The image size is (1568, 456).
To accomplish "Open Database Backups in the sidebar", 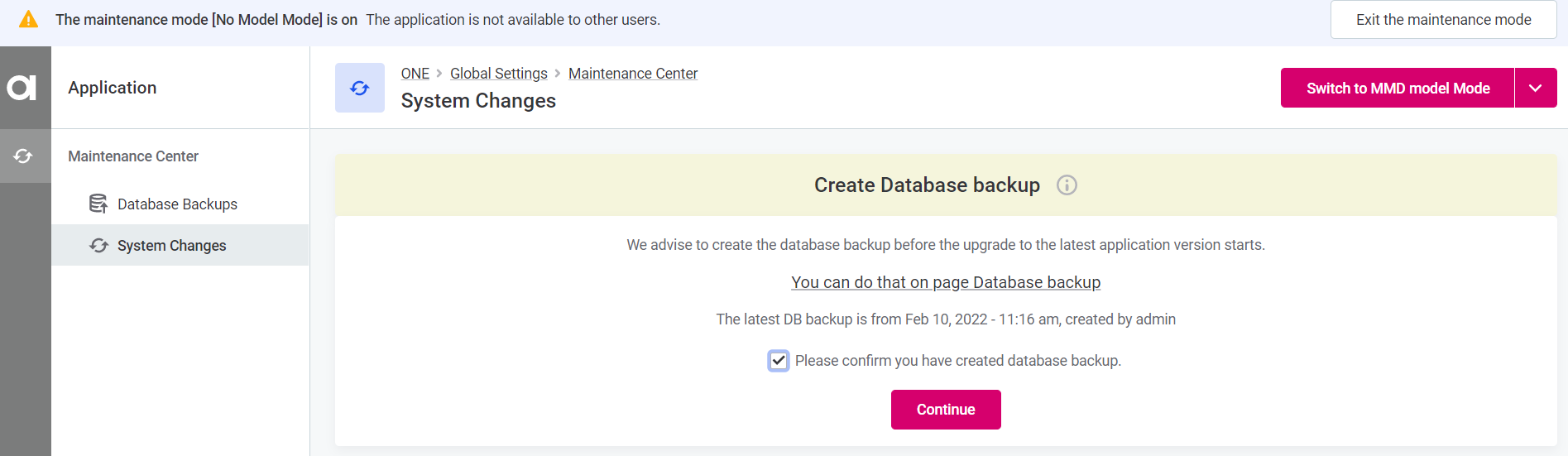I will pos(177,204).
